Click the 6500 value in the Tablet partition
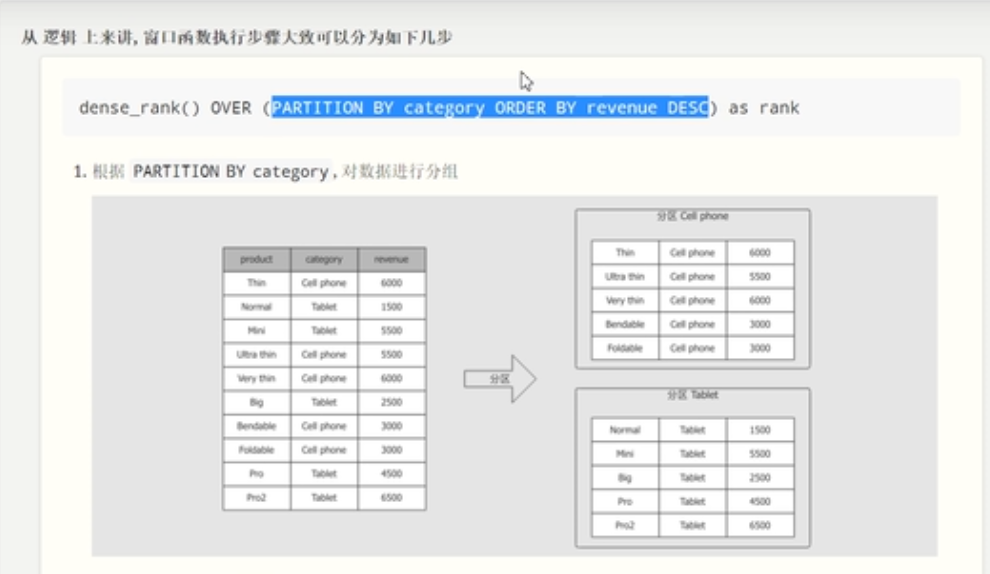Viewport: 990px width, 574px height. pos(760,525)
